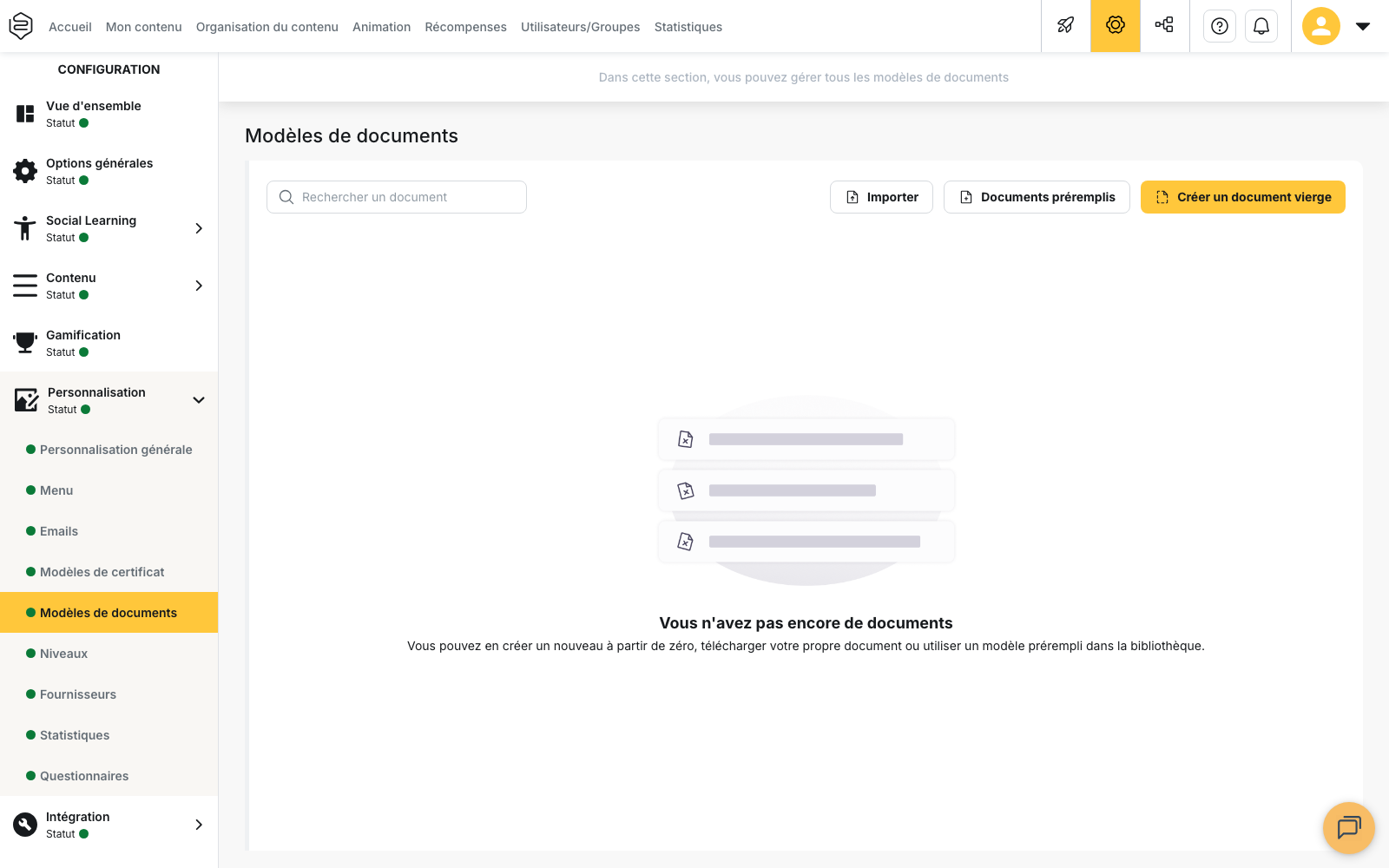Click Documents préremplis button

(x=1037, y=197)
